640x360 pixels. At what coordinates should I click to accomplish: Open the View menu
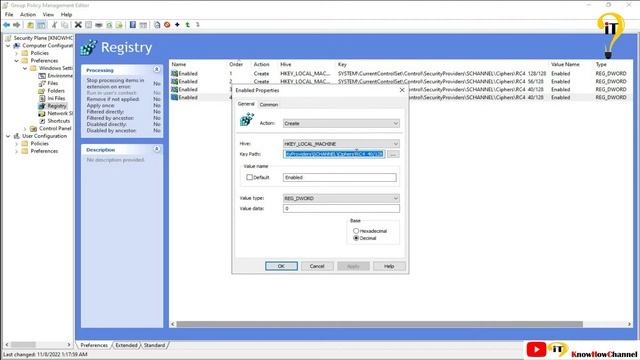click(48, 14)
